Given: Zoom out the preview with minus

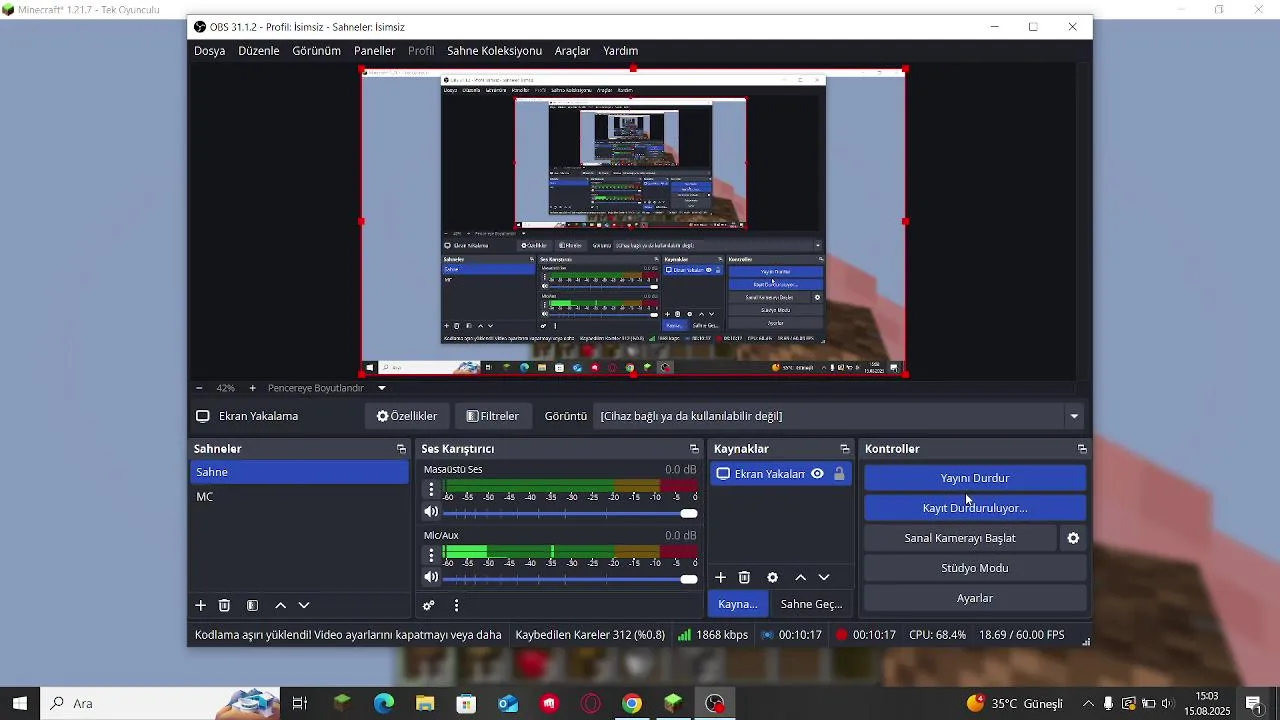Looking at the screenshot, I should (199, 388).
